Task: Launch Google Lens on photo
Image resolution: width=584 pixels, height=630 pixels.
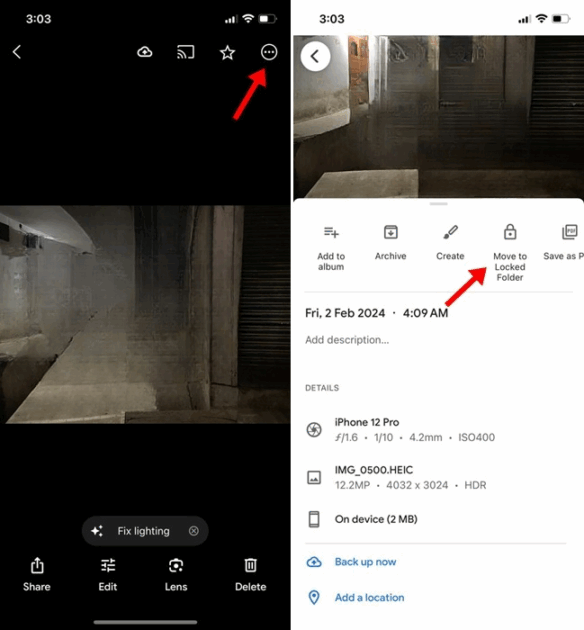Action: coord(176,574)
